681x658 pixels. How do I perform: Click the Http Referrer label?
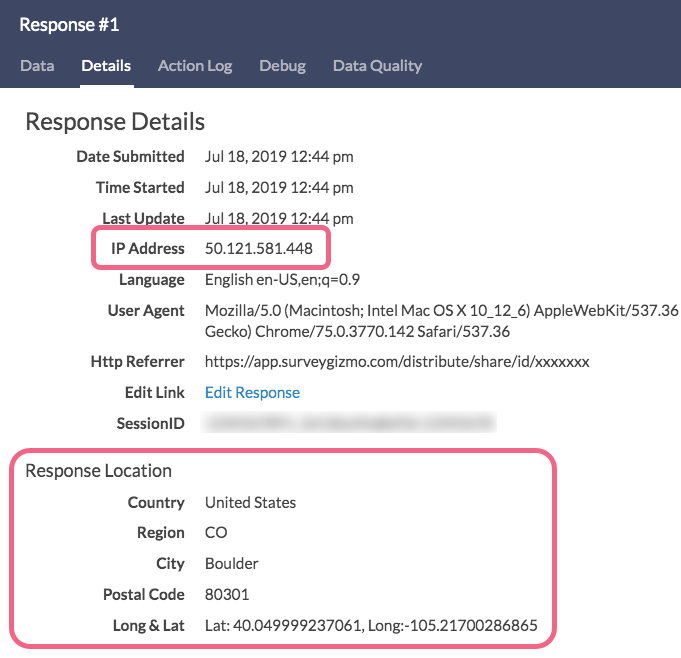[x=138, y=362]
